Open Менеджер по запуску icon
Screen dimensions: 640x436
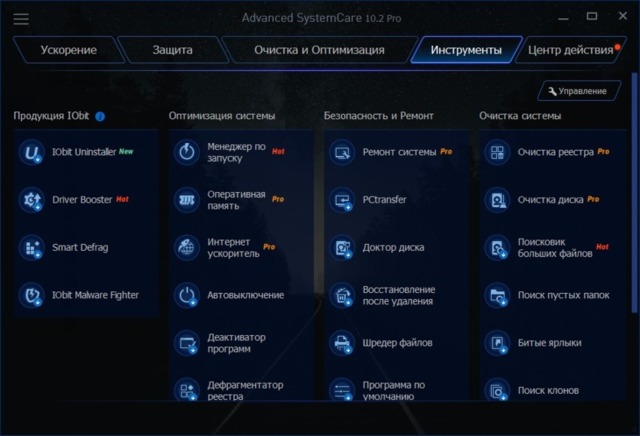pos(187,152)
